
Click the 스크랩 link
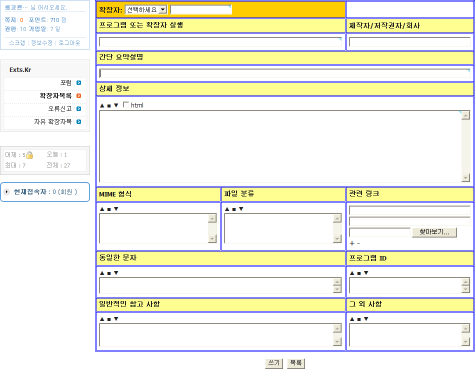17,43
